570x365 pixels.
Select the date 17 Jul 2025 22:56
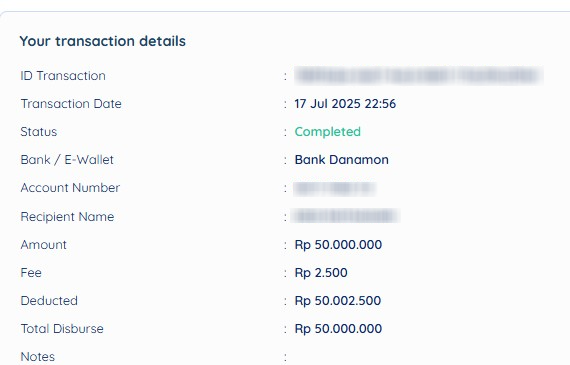click(345, 104)
